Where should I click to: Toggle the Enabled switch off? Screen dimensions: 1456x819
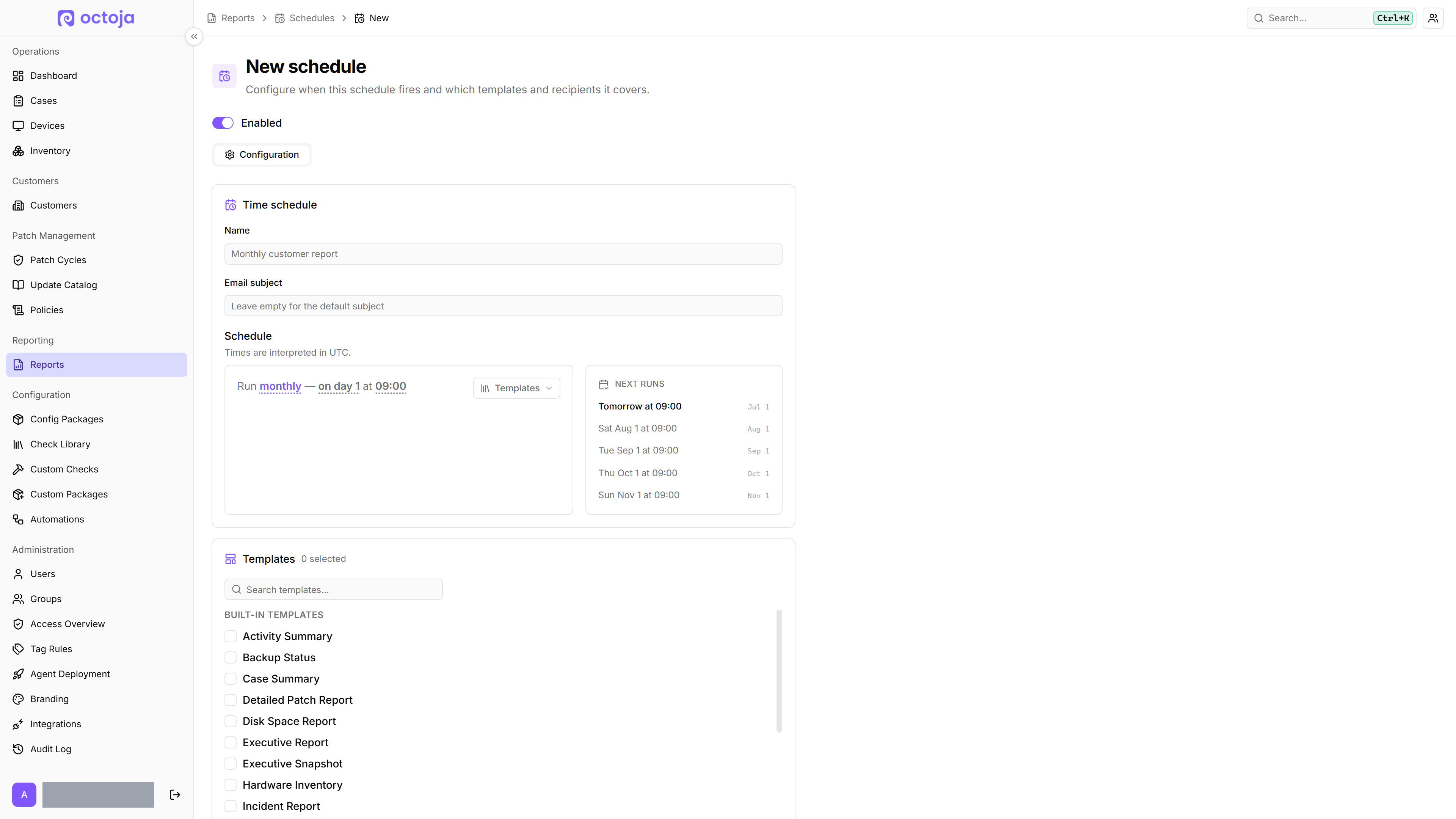(223, 123)
